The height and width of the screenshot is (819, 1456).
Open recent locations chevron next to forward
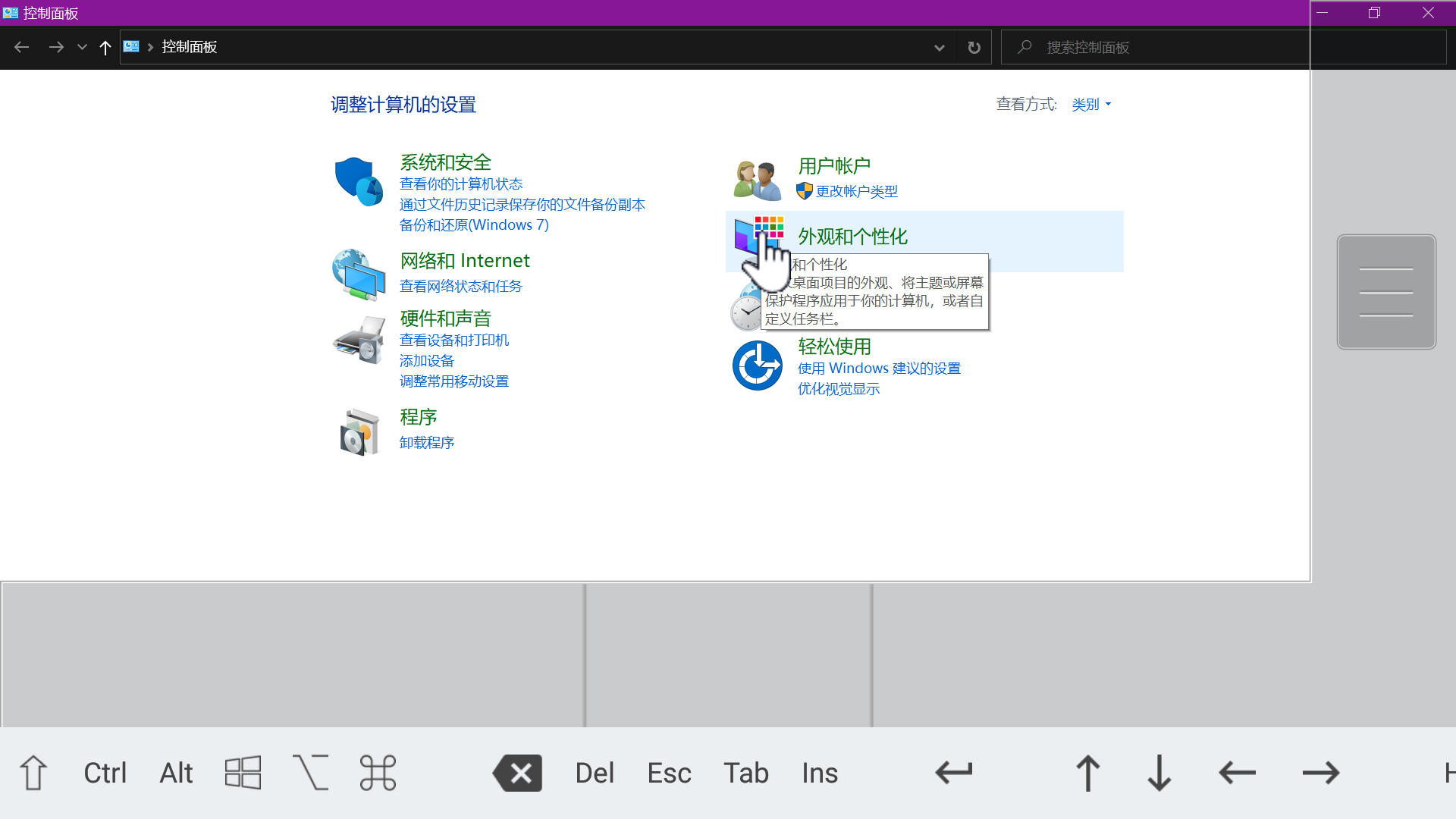[82, 48]
